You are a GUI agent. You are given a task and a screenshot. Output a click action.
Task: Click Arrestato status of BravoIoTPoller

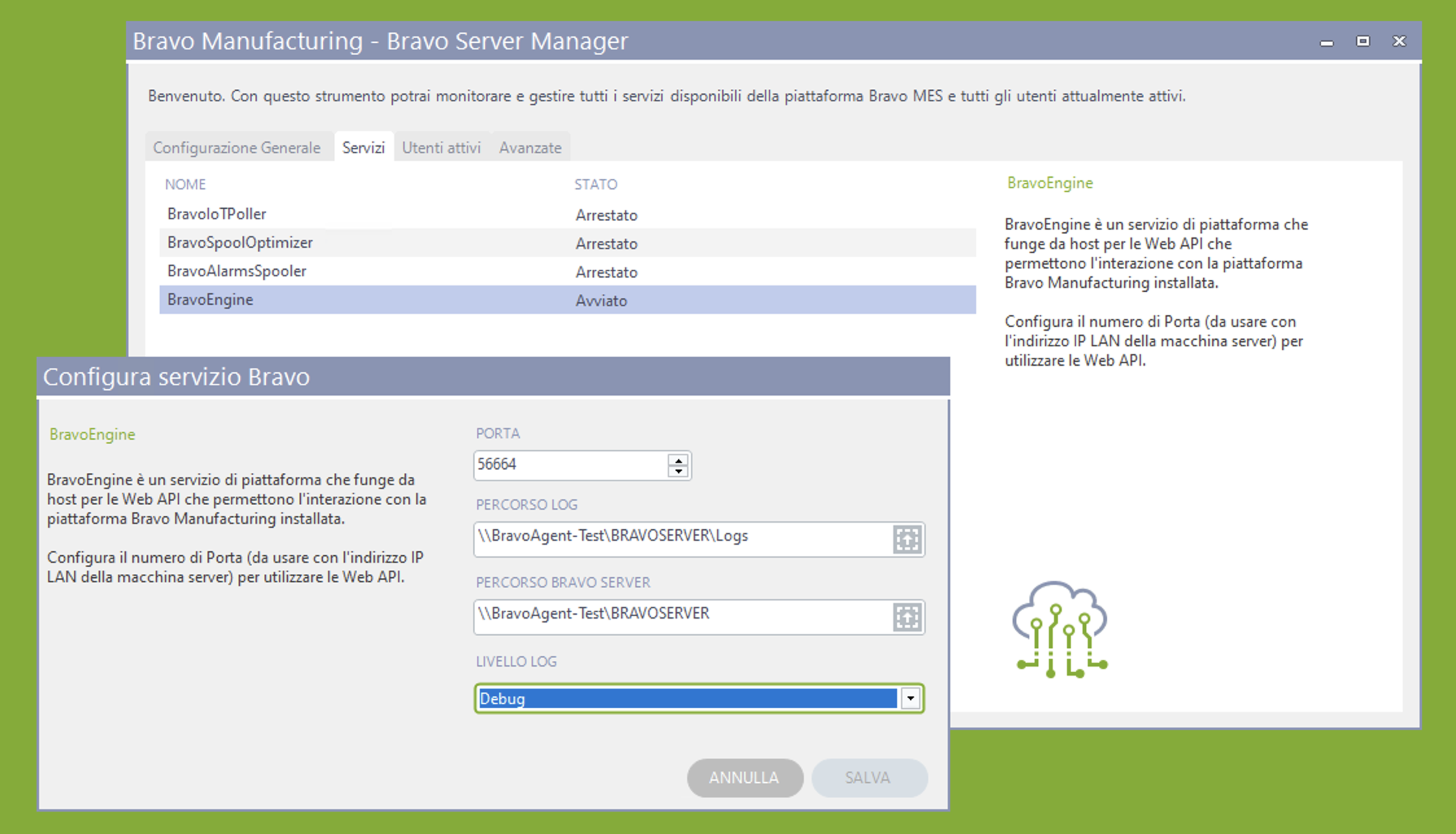(x=607, y=215)
